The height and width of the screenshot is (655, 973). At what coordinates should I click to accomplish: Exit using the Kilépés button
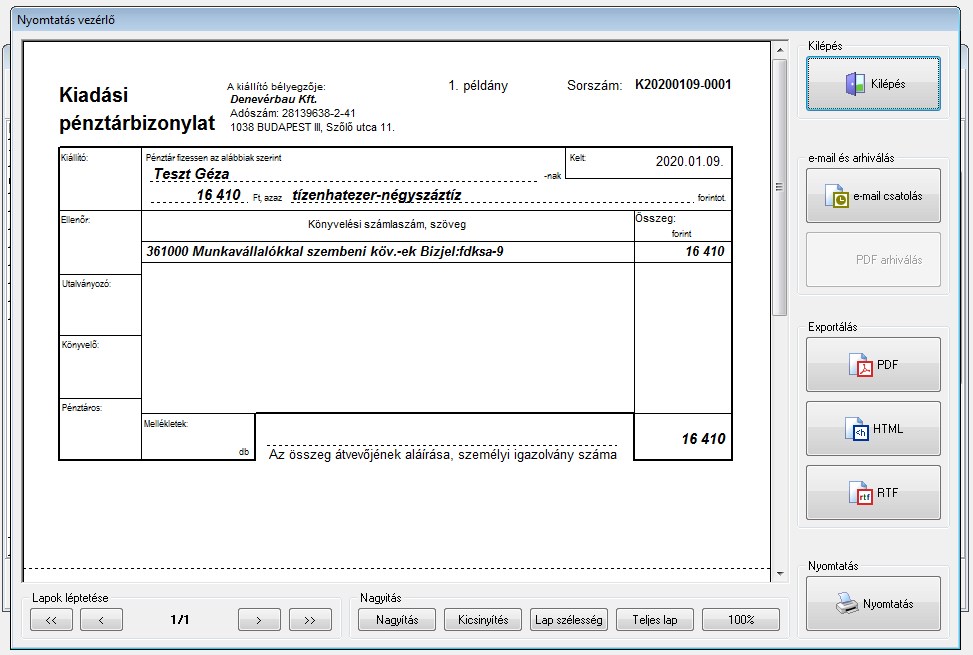coord(873,84)
